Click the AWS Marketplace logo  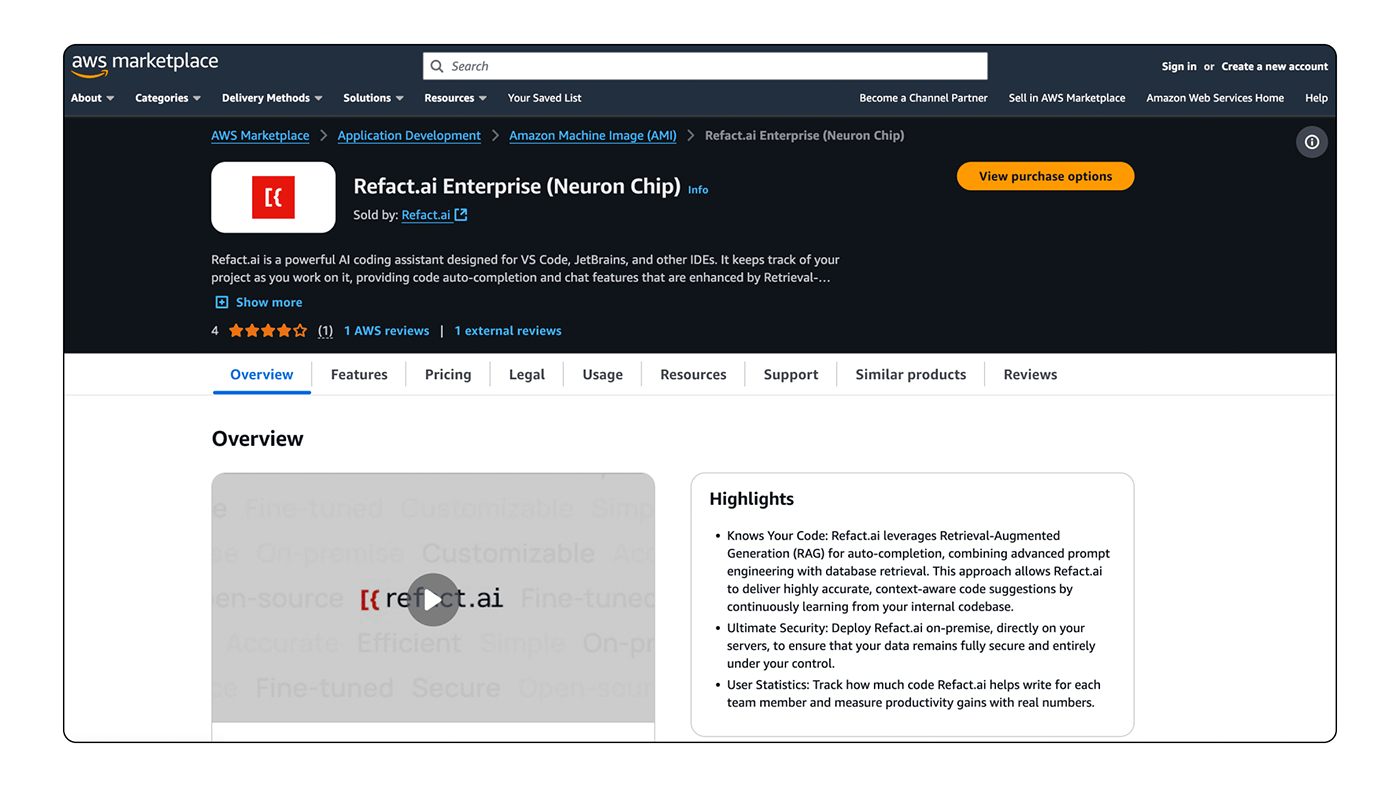pos(145,64)
